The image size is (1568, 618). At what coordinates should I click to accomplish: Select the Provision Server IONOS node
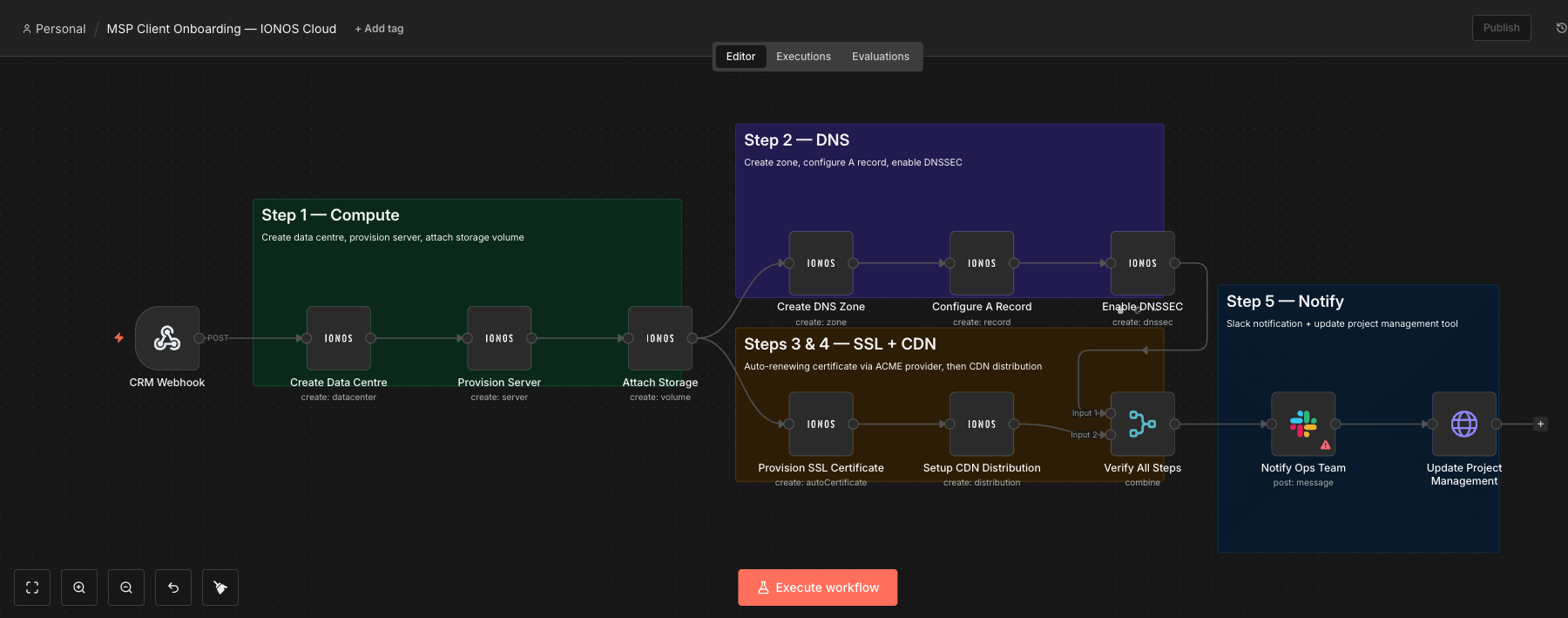pos(499,338)
